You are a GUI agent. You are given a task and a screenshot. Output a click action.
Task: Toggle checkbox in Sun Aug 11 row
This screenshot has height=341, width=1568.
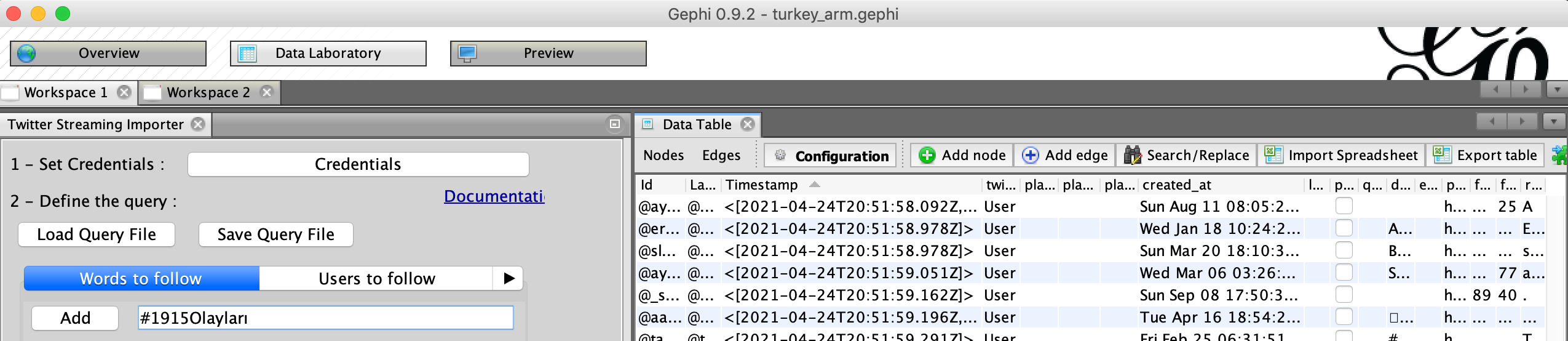pos(1344,206)
